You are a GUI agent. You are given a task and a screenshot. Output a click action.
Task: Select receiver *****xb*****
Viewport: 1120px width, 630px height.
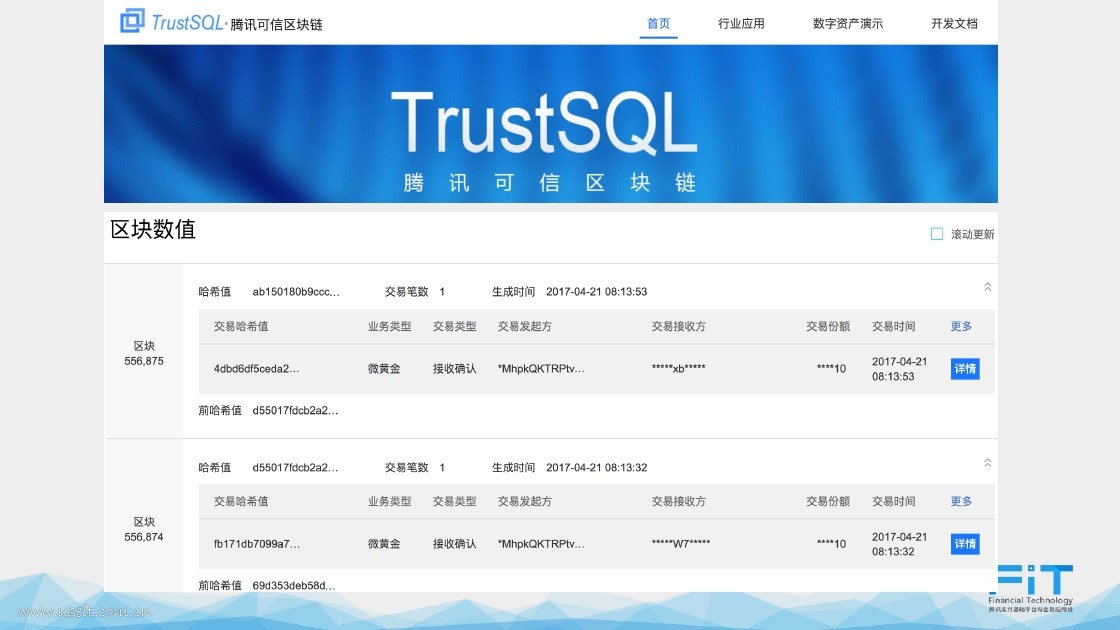tap(678, 369)
